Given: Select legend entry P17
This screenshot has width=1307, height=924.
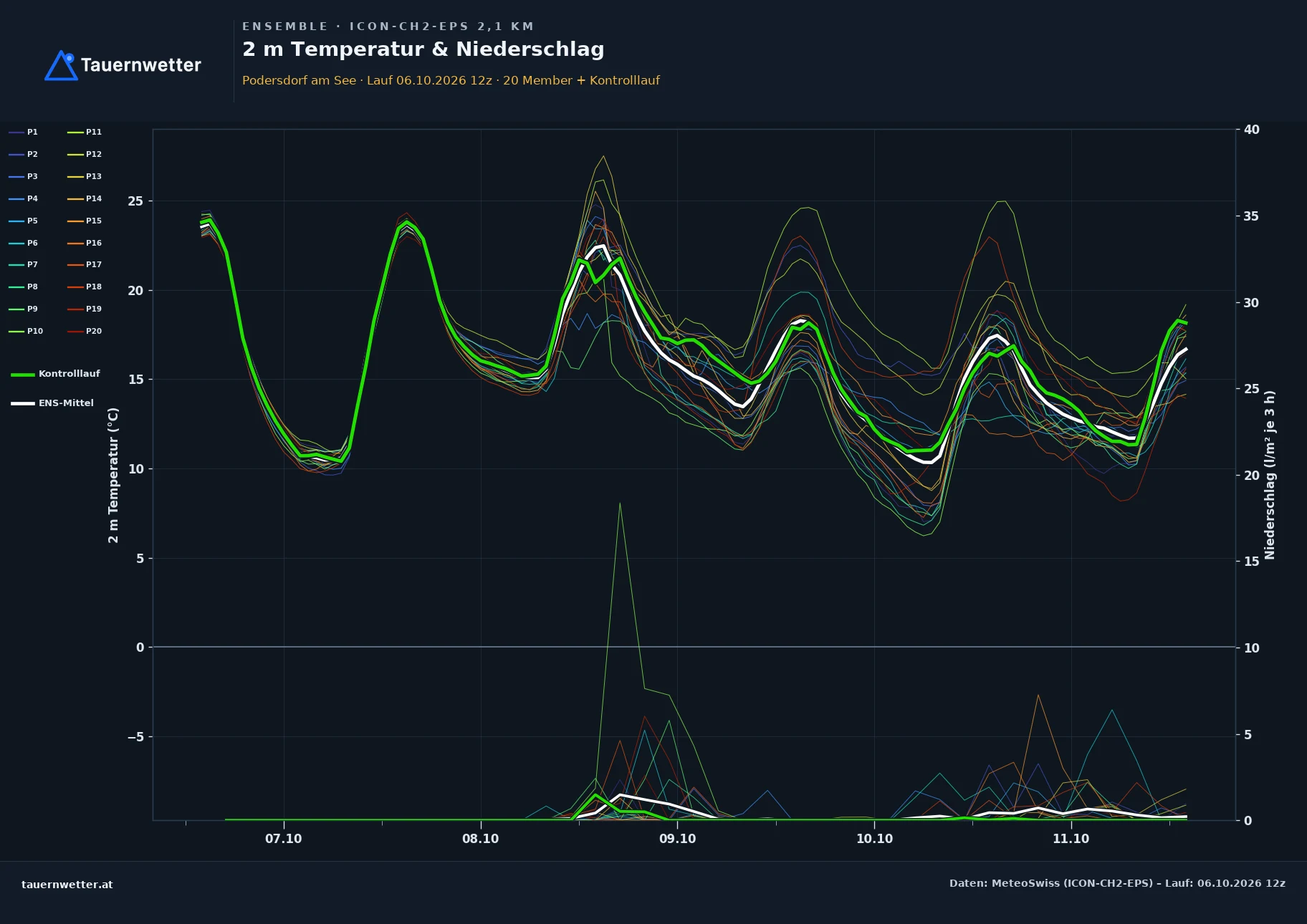Looking at the screenshot, I should click(x=85, y=264).
